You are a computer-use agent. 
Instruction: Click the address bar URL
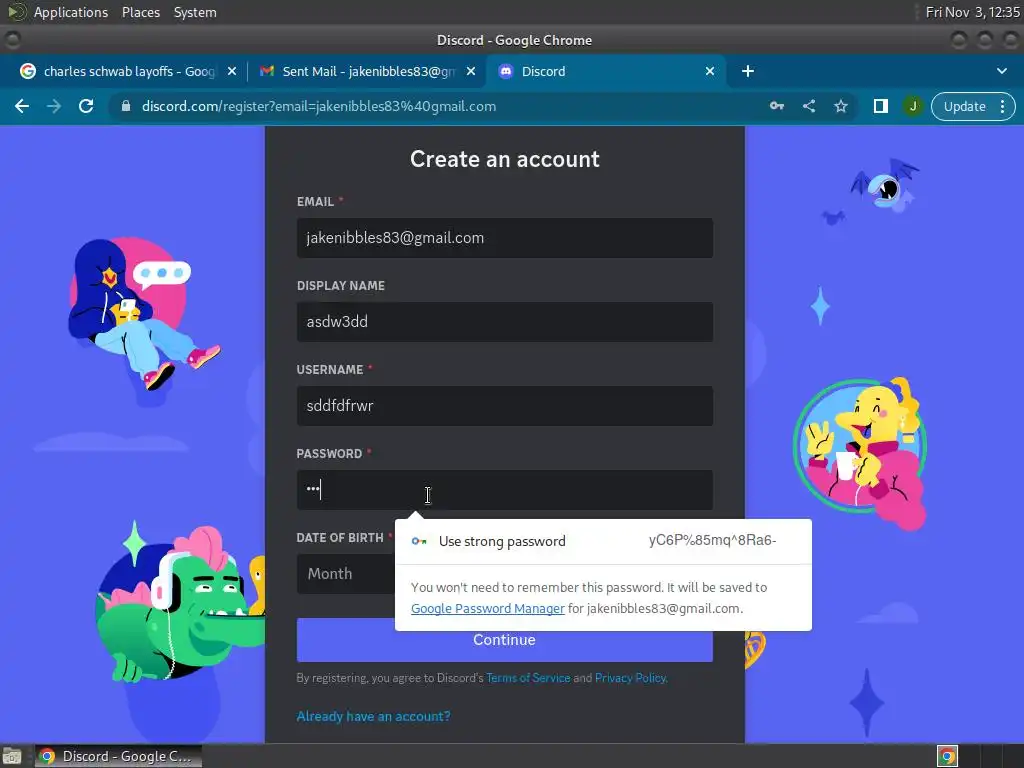[319, 106]
